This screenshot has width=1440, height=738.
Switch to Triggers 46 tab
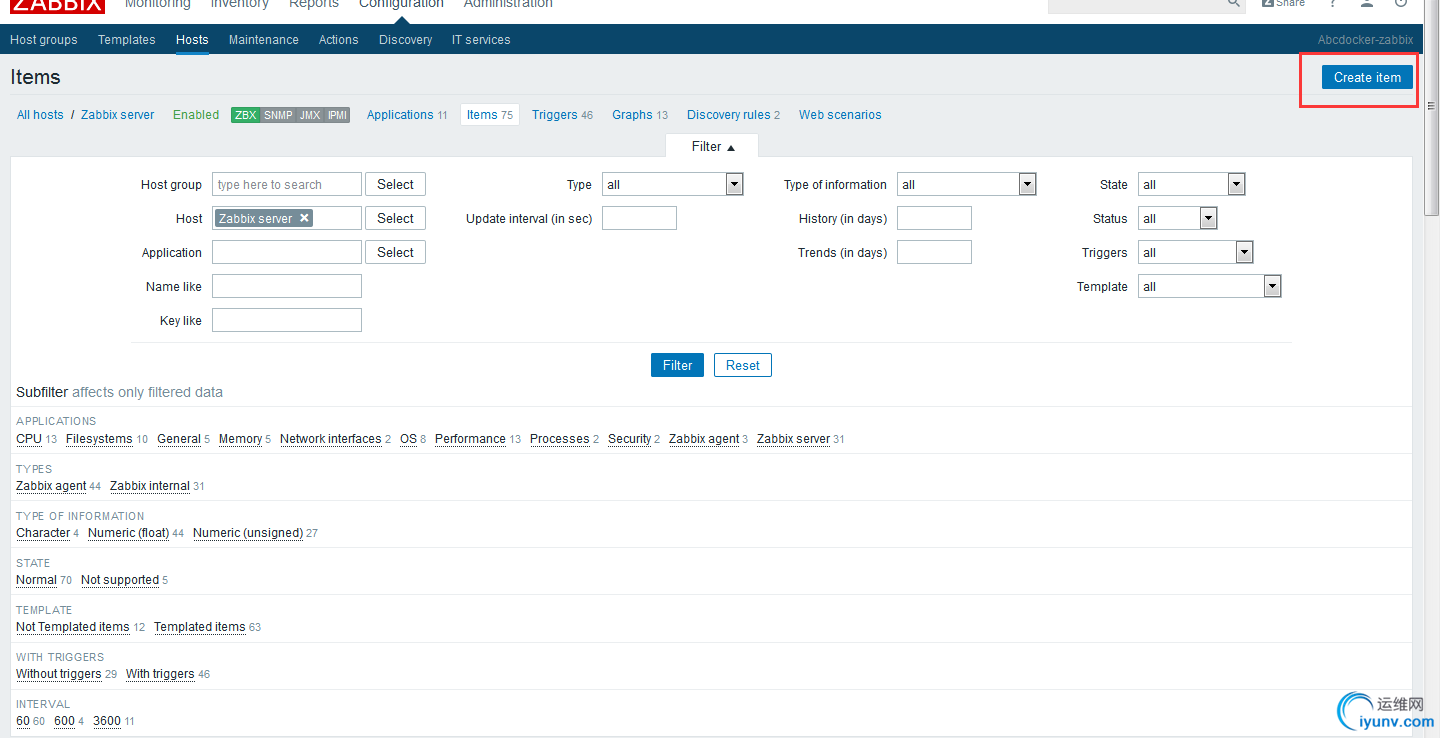pyautogui.click(x=562, y=115)
